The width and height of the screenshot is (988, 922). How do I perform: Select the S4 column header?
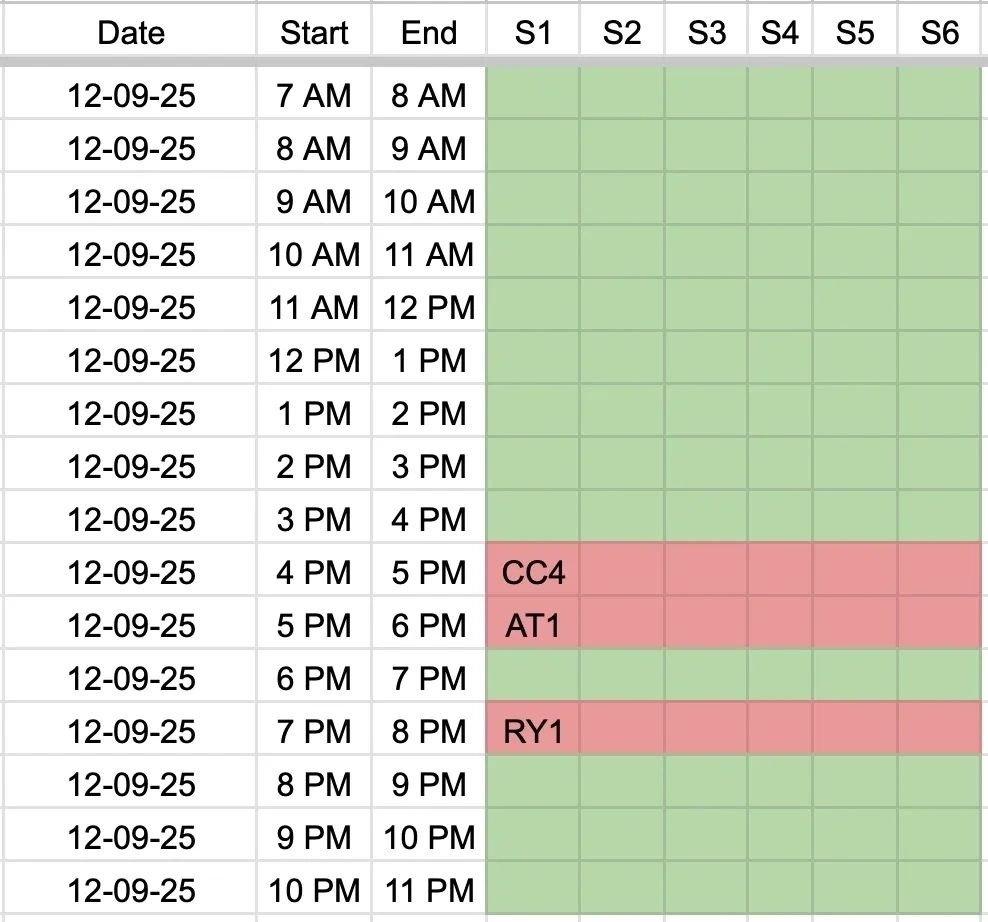[x=780, y=33]
